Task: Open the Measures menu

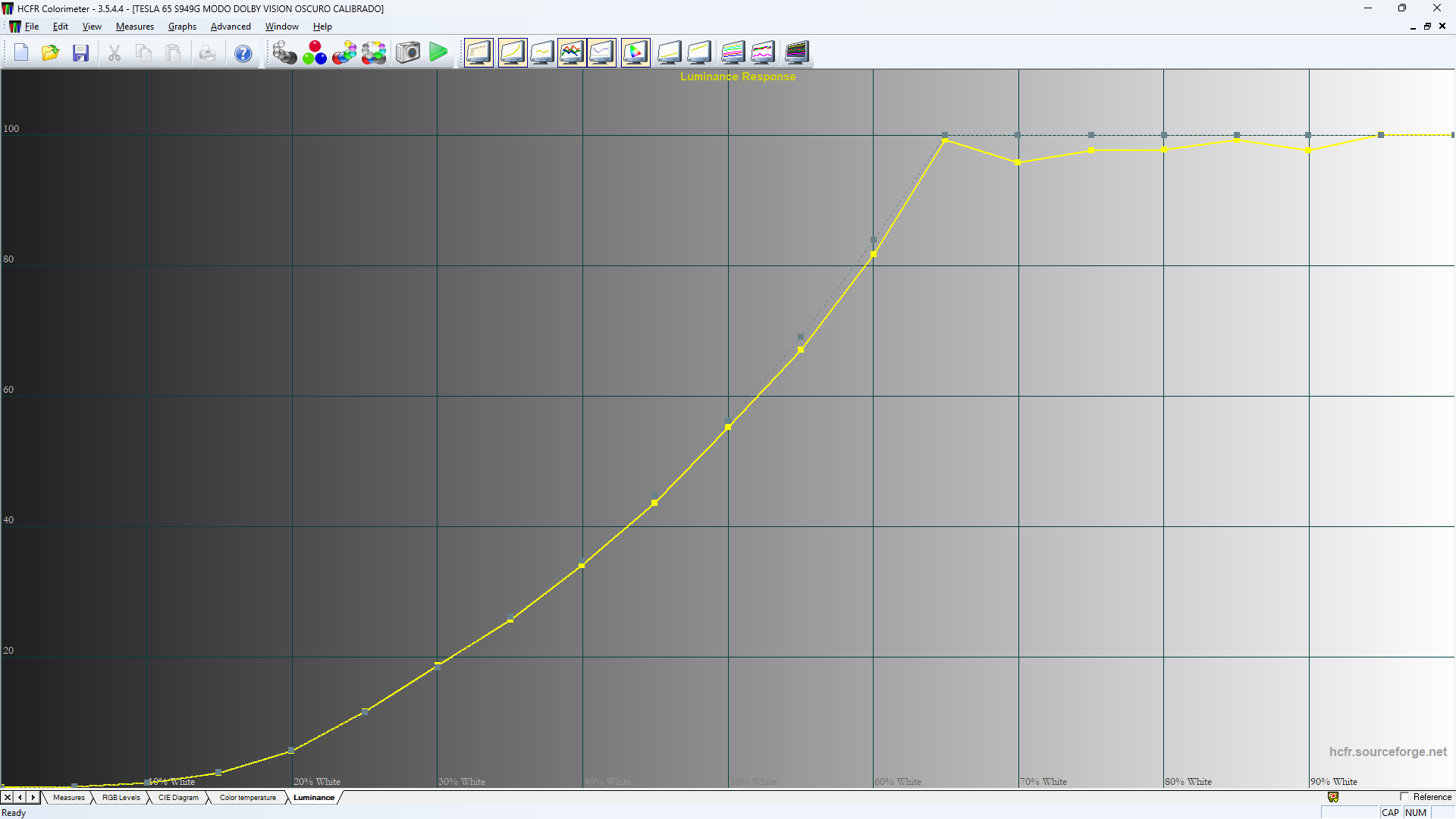Action: (135, 27)
